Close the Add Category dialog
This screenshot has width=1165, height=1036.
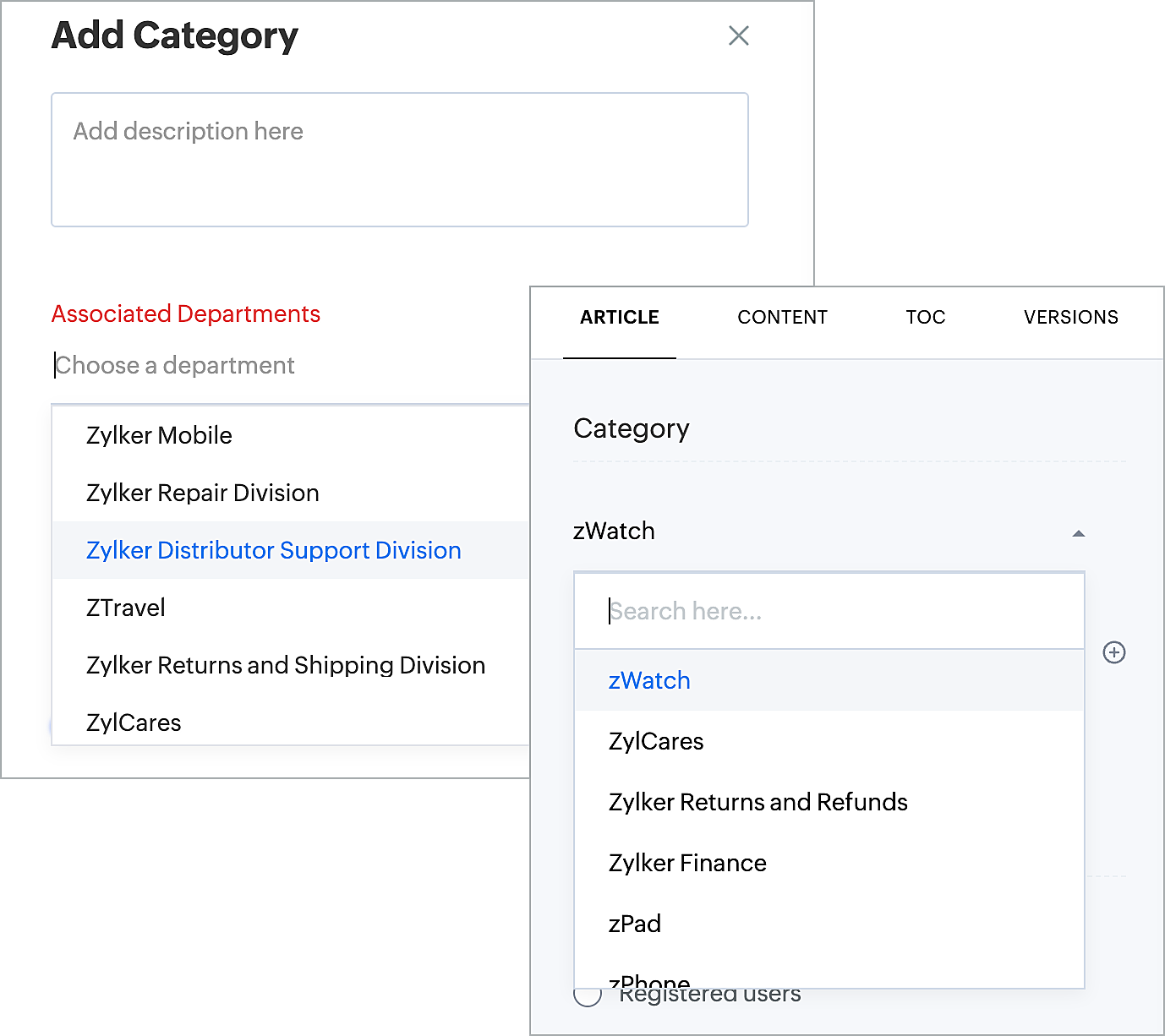(738, 35)
